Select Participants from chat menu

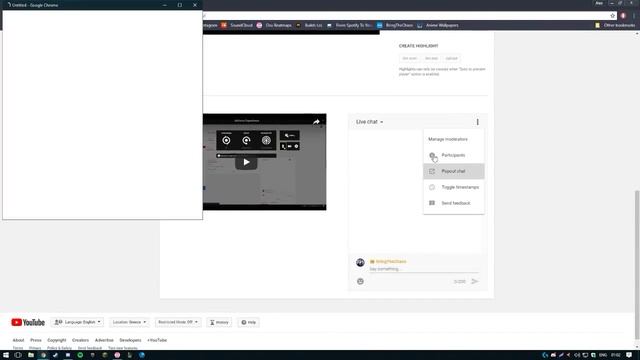pyautogui.click(x=454, y=155)
